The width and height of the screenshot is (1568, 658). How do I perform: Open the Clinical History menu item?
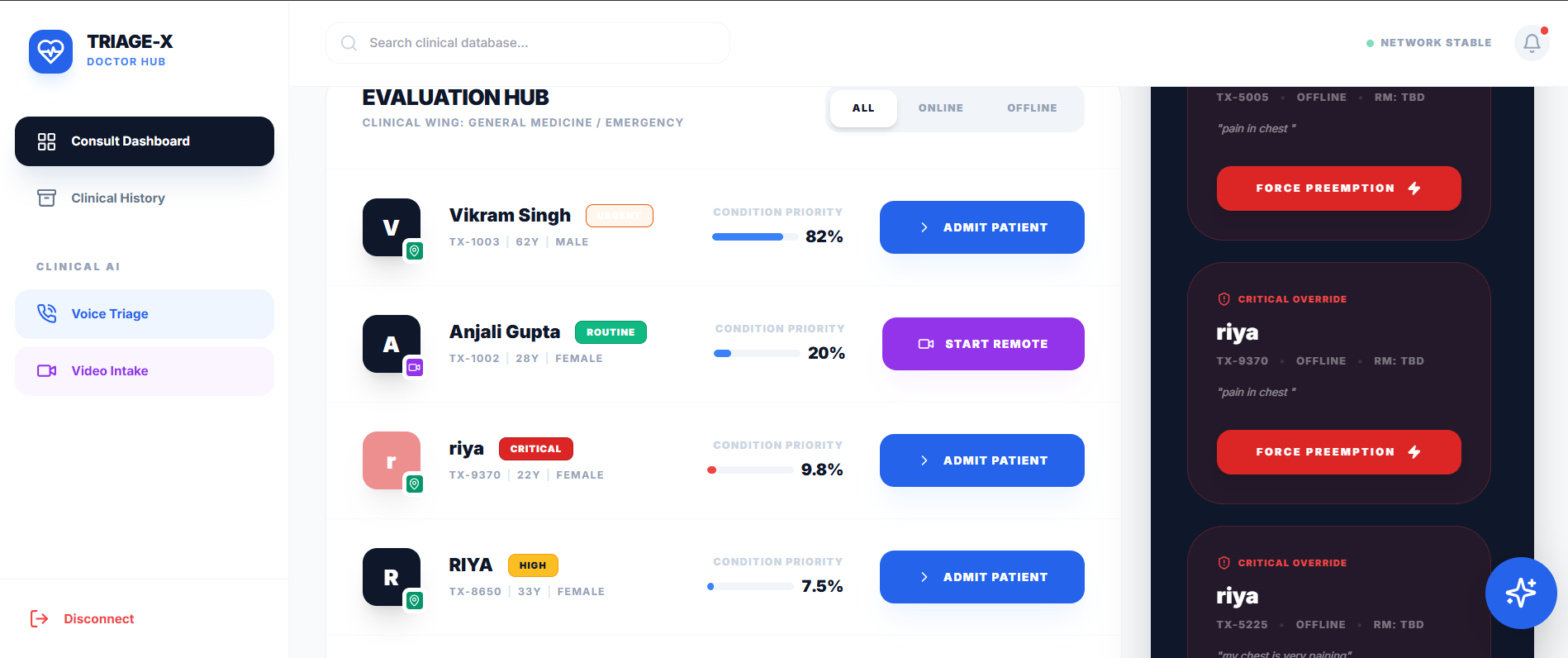118,198
